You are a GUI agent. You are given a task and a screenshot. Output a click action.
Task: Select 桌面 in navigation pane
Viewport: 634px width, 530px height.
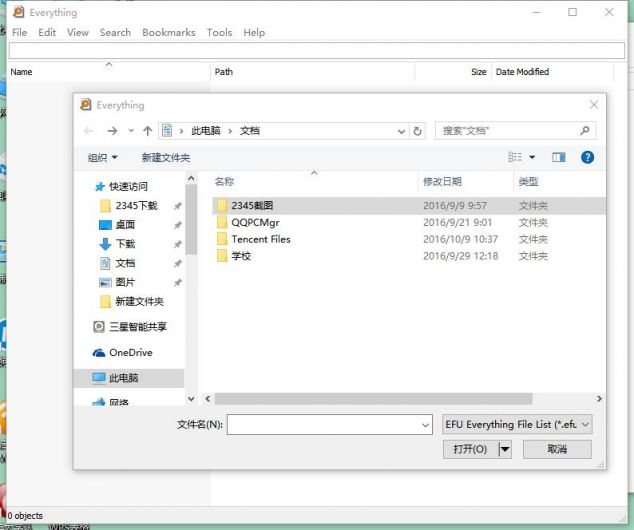[117, 225]
